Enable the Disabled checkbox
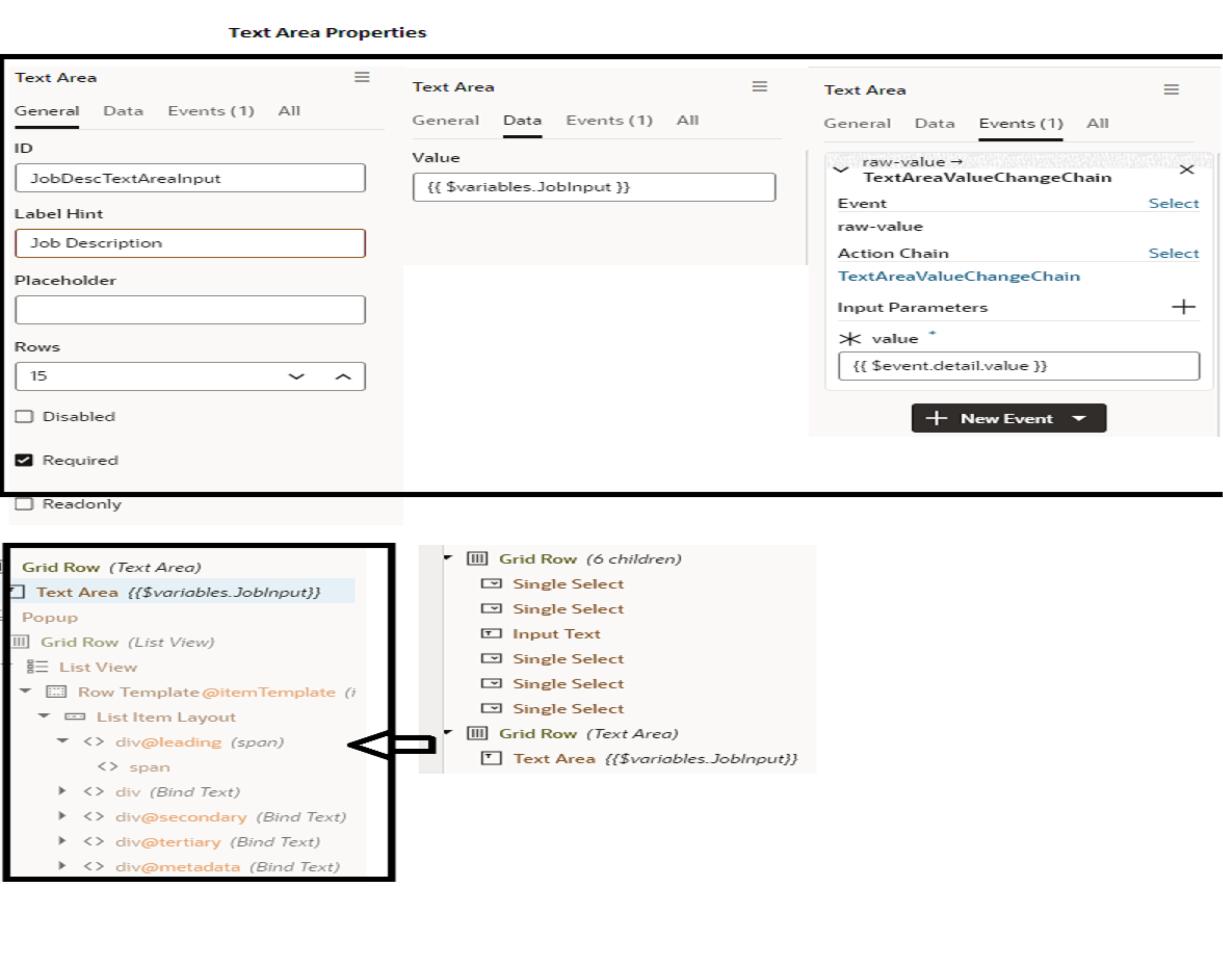 coord(24,416)
